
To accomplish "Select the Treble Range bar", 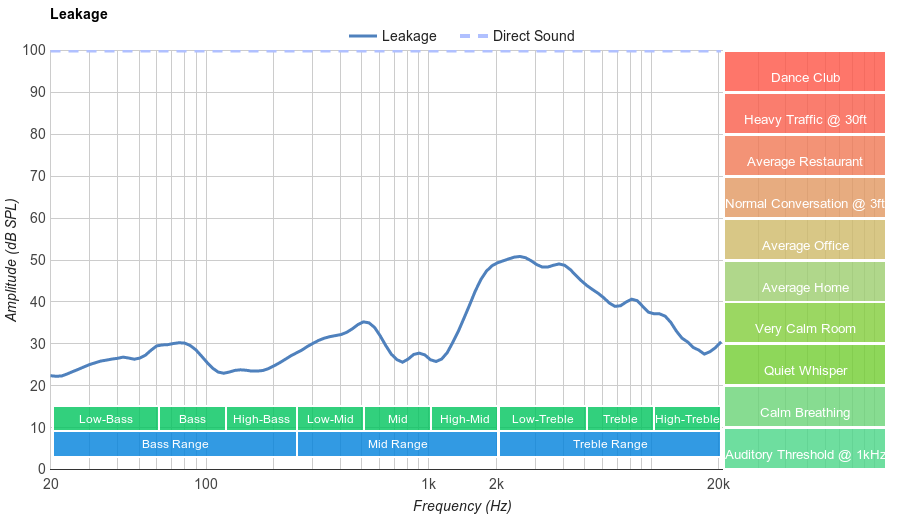I will coord(609,444).
